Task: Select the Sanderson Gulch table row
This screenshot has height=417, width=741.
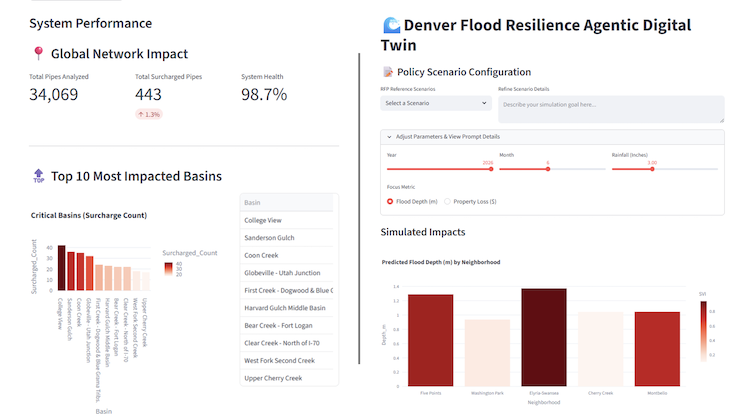Action: click(288, 238)
